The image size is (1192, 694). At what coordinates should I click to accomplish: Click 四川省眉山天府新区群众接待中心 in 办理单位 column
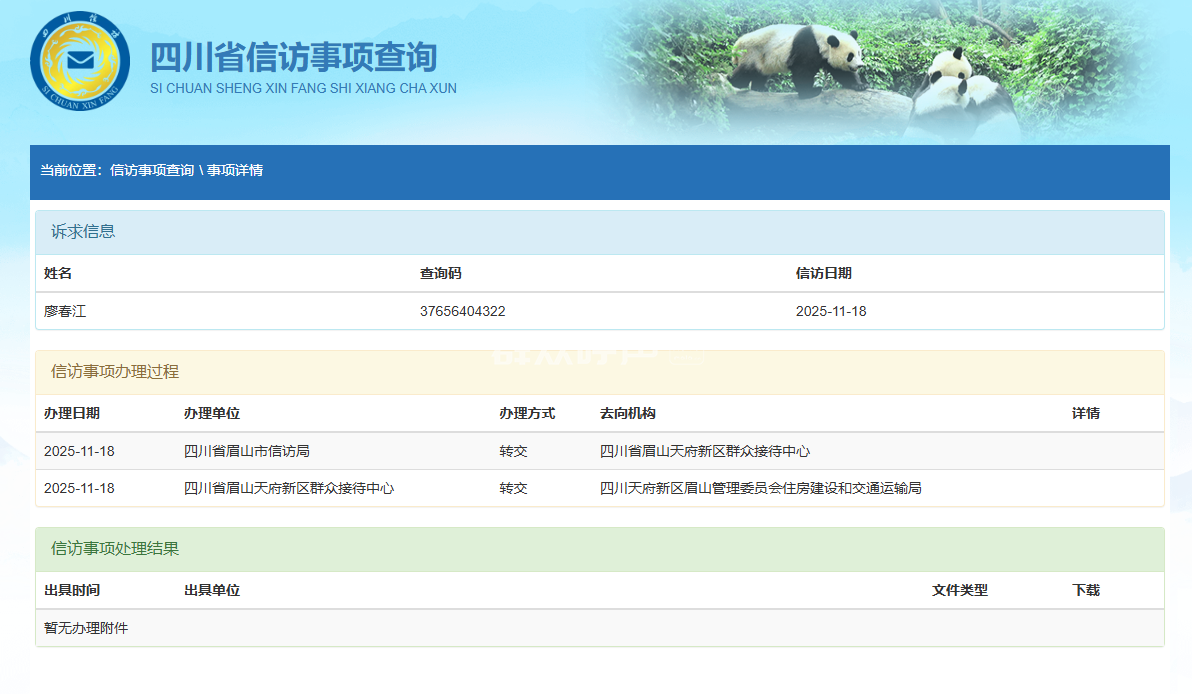tap(289, 488)
